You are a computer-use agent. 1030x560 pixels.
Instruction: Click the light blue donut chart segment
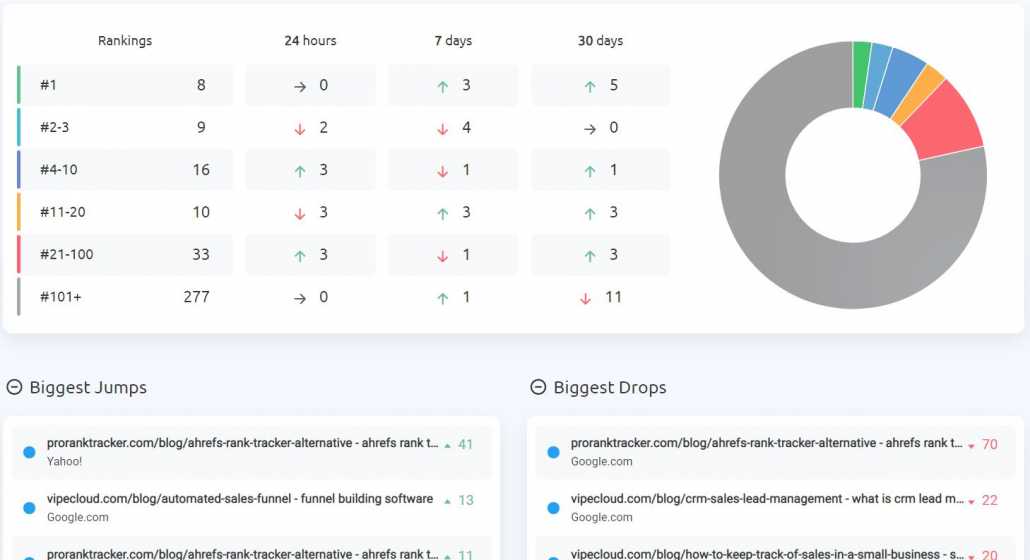877,76
